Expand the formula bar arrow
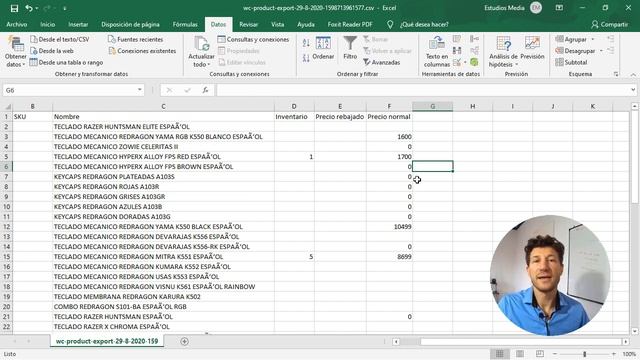This screenshot has width=640, height=360. [633, 90]
